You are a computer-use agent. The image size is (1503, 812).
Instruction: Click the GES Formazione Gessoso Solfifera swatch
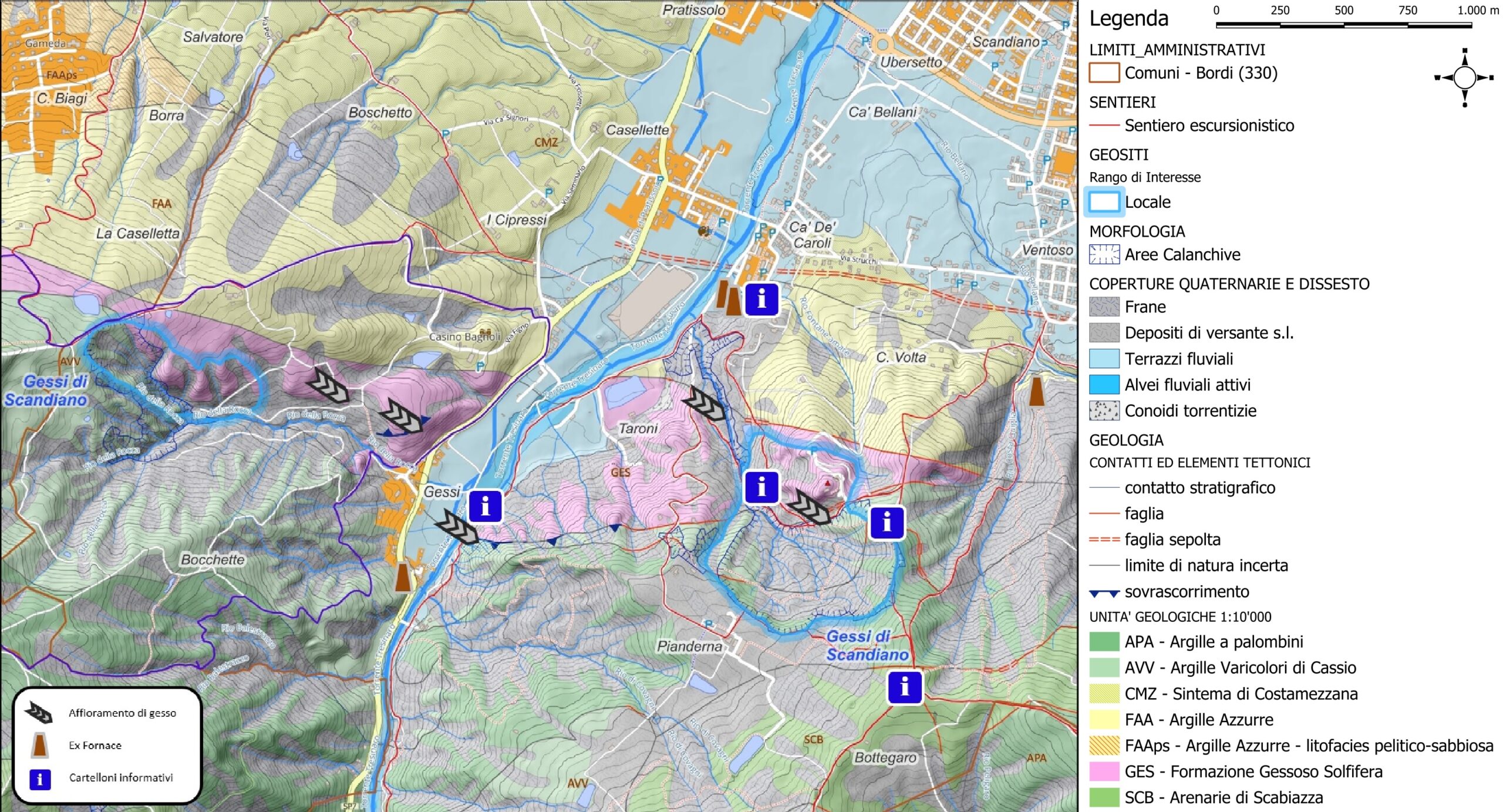tap(1104, 771)
